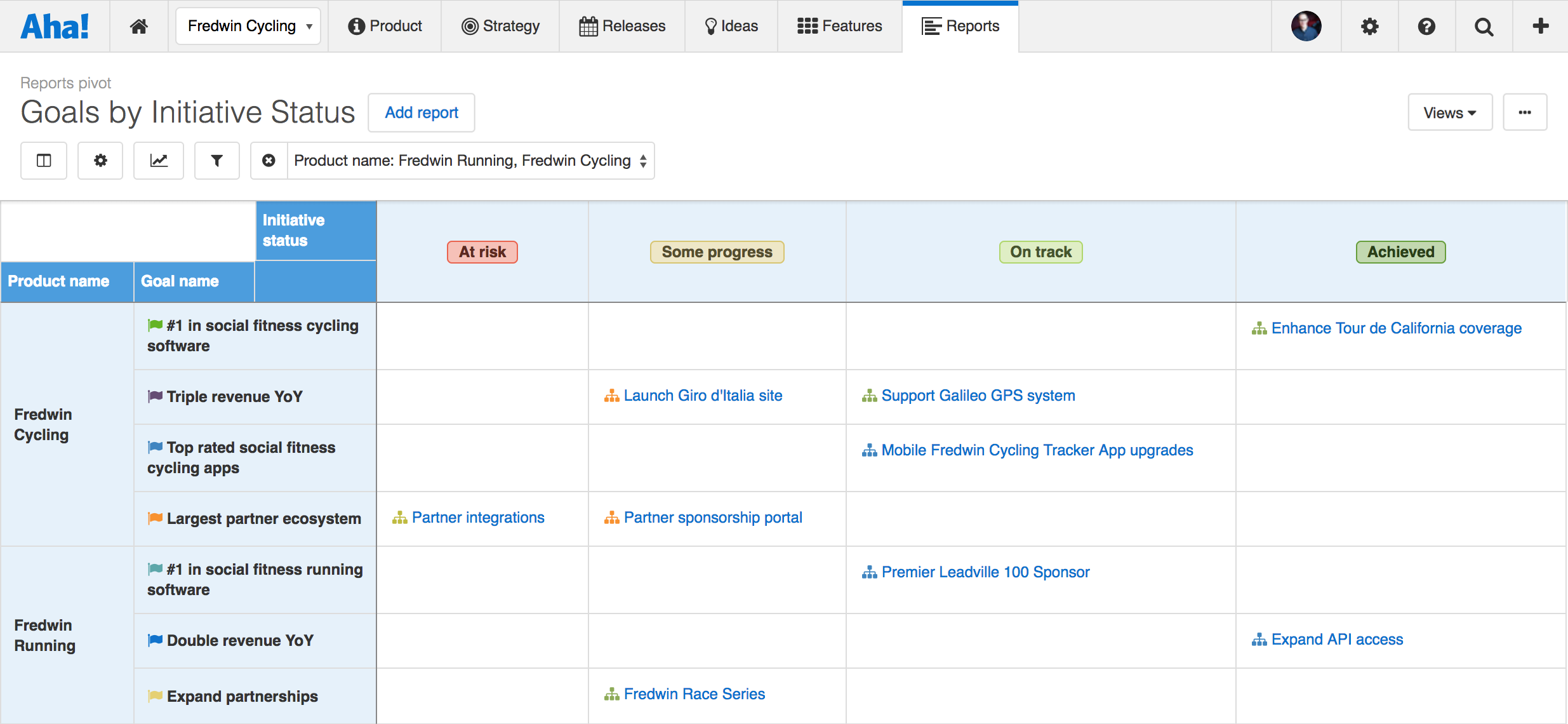This screenshot has width=1568, height=724.
Task: Click the Add report button
Action: tap(421, 112)
